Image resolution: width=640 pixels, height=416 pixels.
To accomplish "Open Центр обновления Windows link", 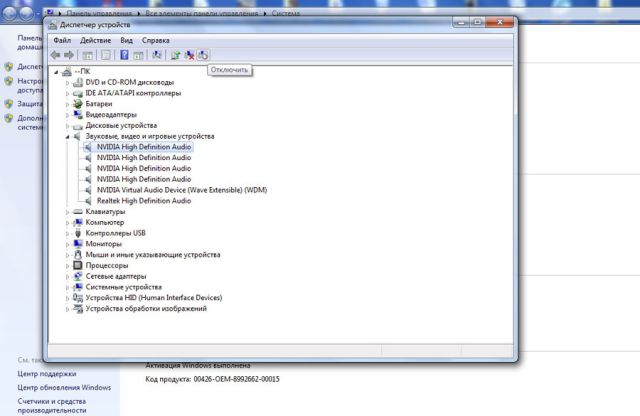I will (x=64, y=387).
